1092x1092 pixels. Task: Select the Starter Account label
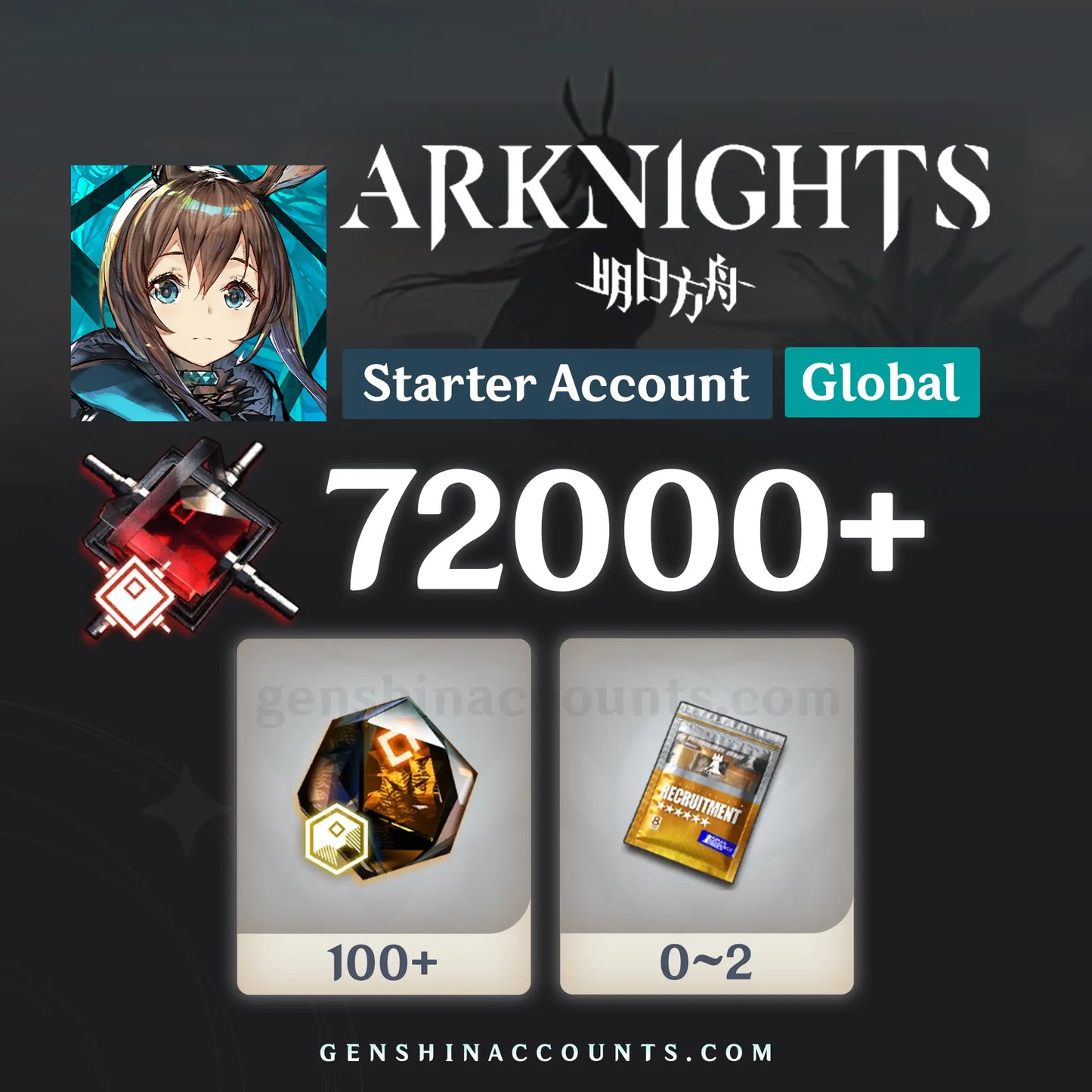557,384
